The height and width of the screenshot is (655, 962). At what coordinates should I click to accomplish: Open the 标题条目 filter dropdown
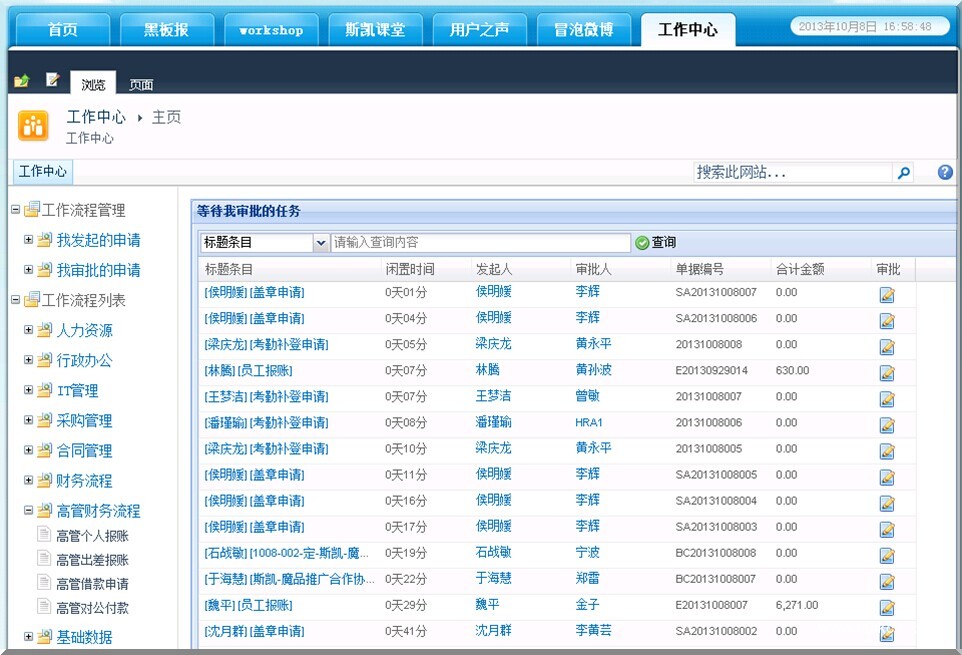(x=321, y=243)
